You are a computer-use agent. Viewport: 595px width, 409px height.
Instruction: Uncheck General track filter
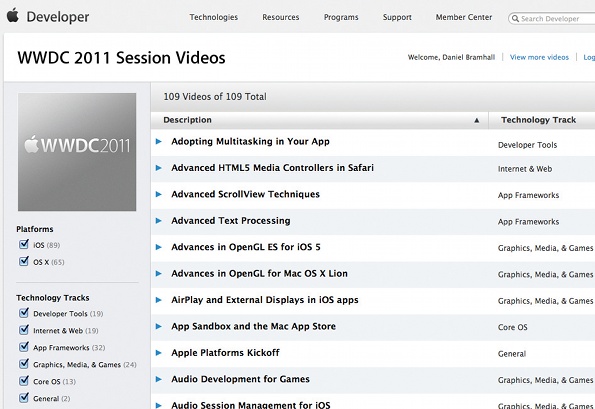point(24,398)
